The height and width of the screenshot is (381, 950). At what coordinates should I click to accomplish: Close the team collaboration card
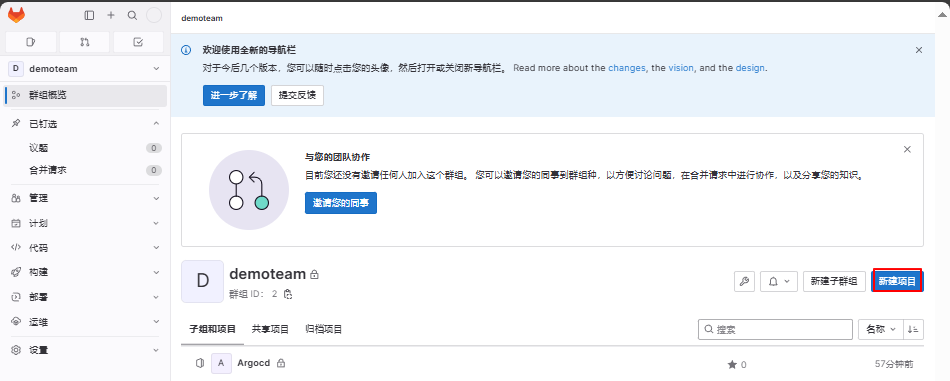click(x=907, y=149)
